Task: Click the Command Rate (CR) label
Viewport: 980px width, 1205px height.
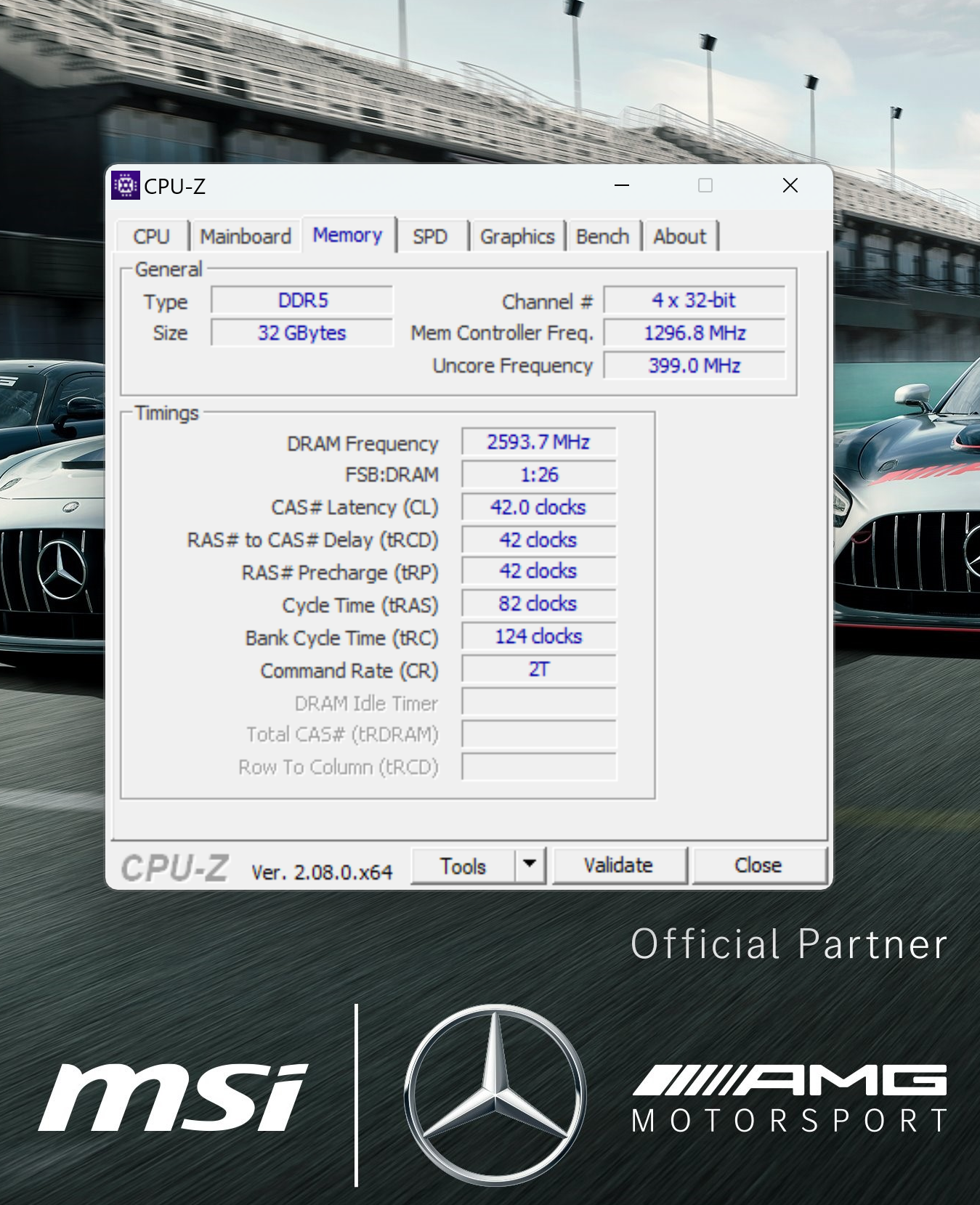Action: [x=349, y=670]
